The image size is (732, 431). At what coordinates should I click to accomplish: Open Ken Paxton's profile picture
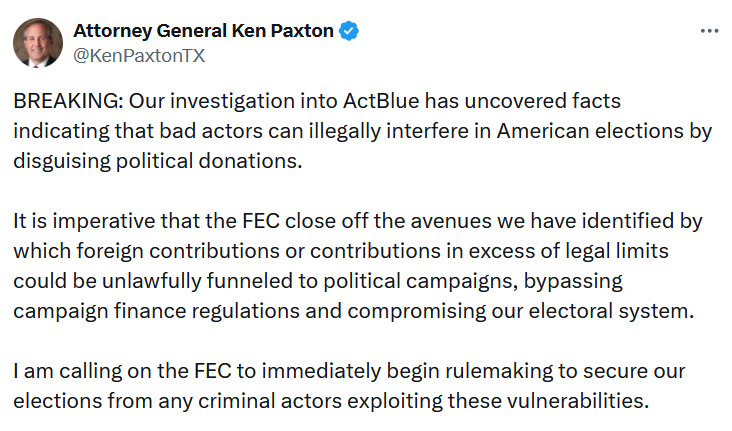click(38, 43)
